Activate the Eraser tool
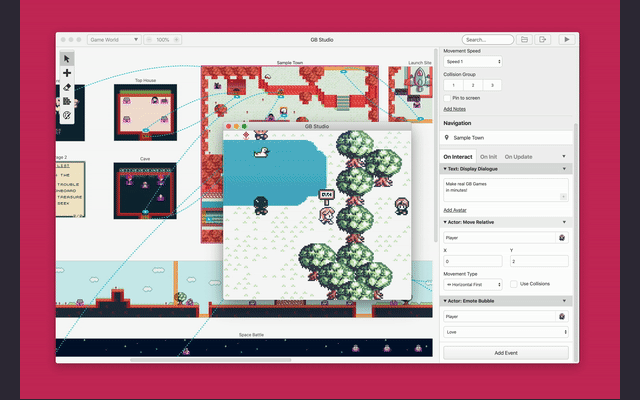This screenshot has width=640, height=400. (67, 87)
